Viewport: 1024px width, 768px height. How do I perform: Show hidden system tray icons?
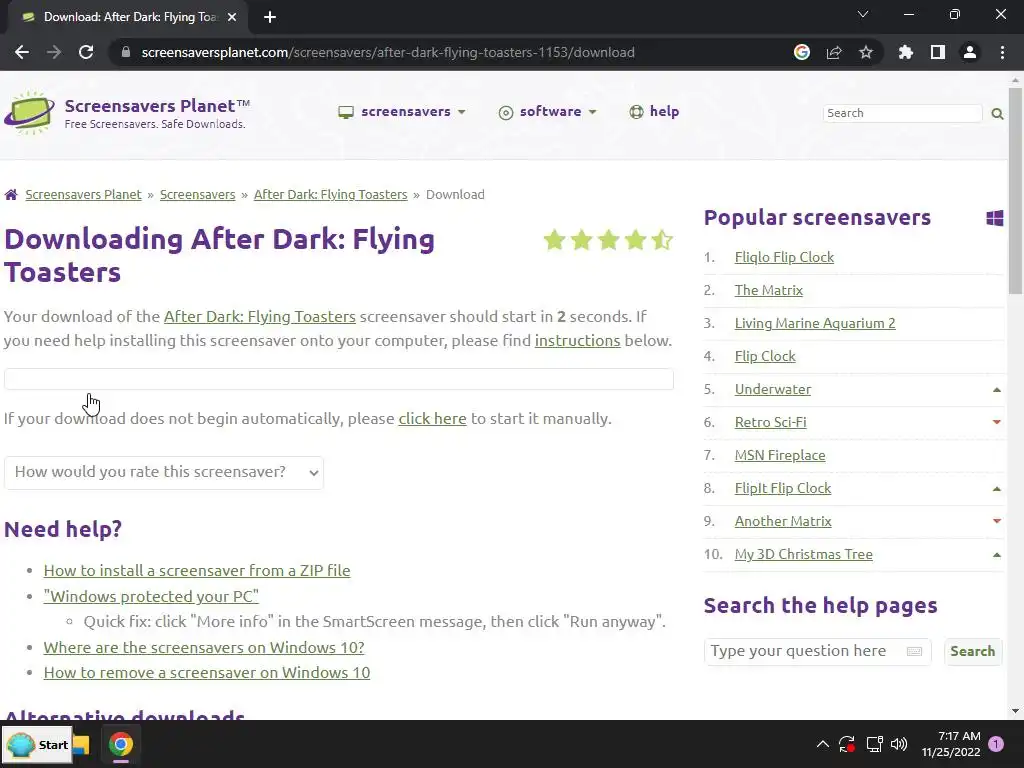(x=823, y=744)
